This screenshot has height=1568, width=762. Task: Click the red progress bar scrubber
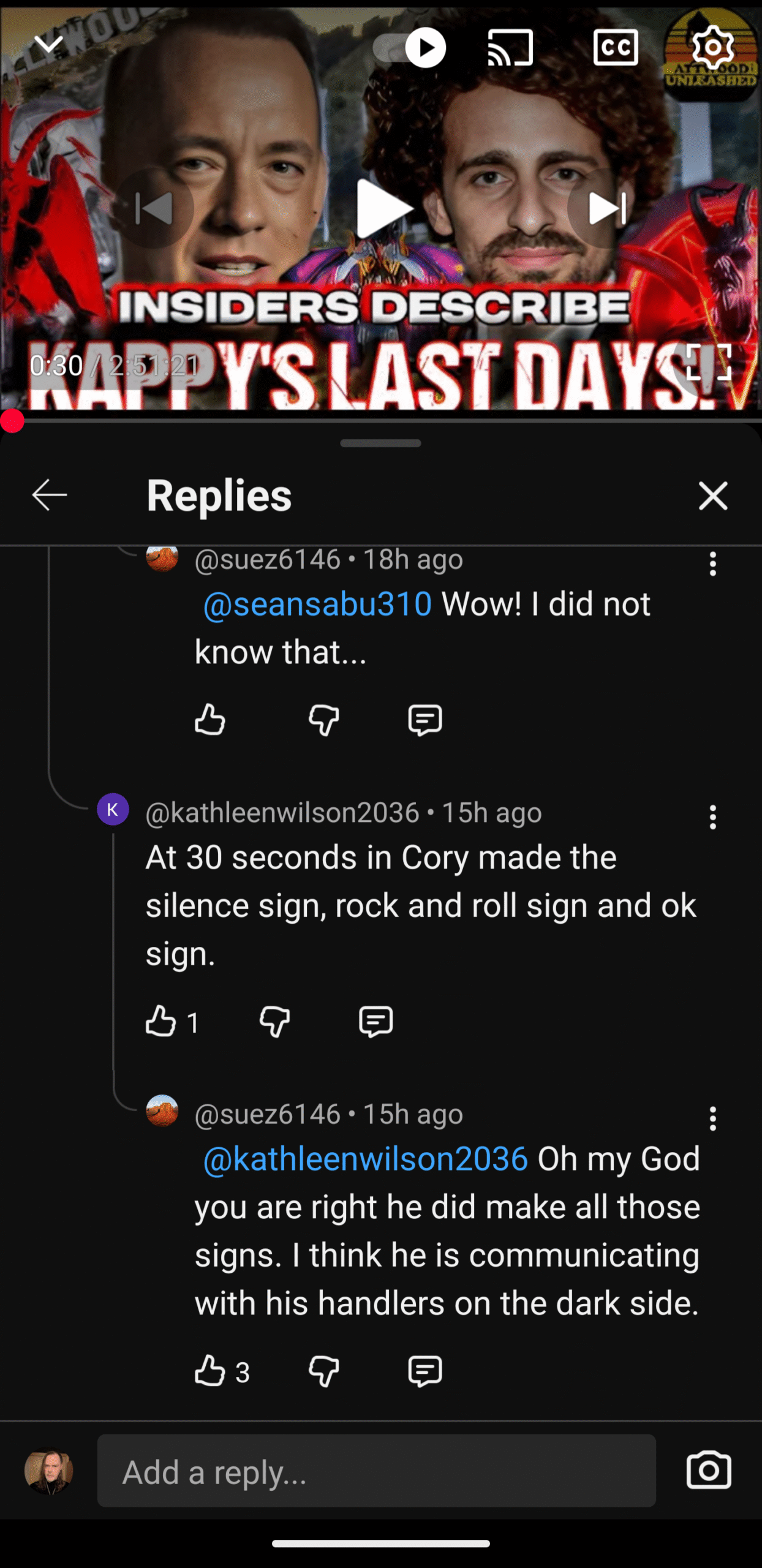click(12, 421)
